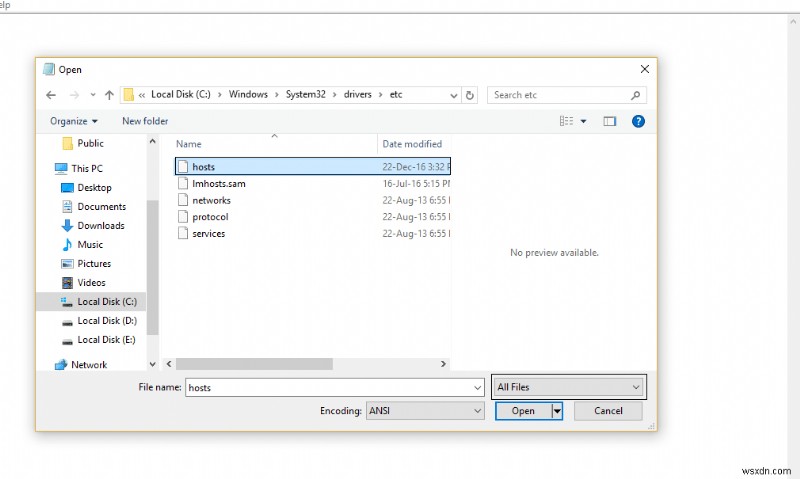Expand the Open button split arrow
Screen dimensions: 800x479
[557, 411]
